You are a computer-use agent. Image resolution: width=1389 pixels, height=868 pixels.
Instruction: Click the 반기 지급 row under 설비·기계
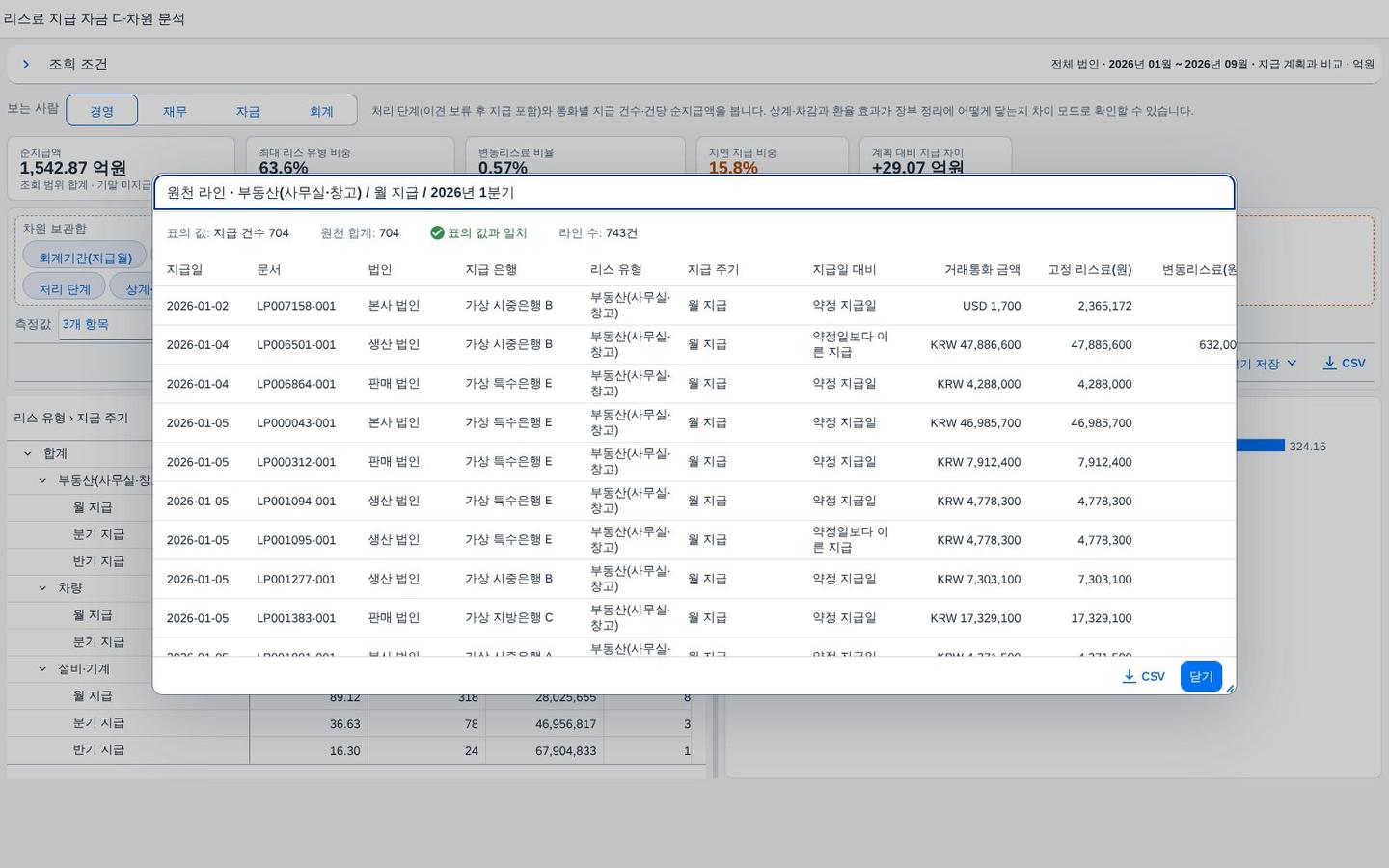(x=98, y=750)
